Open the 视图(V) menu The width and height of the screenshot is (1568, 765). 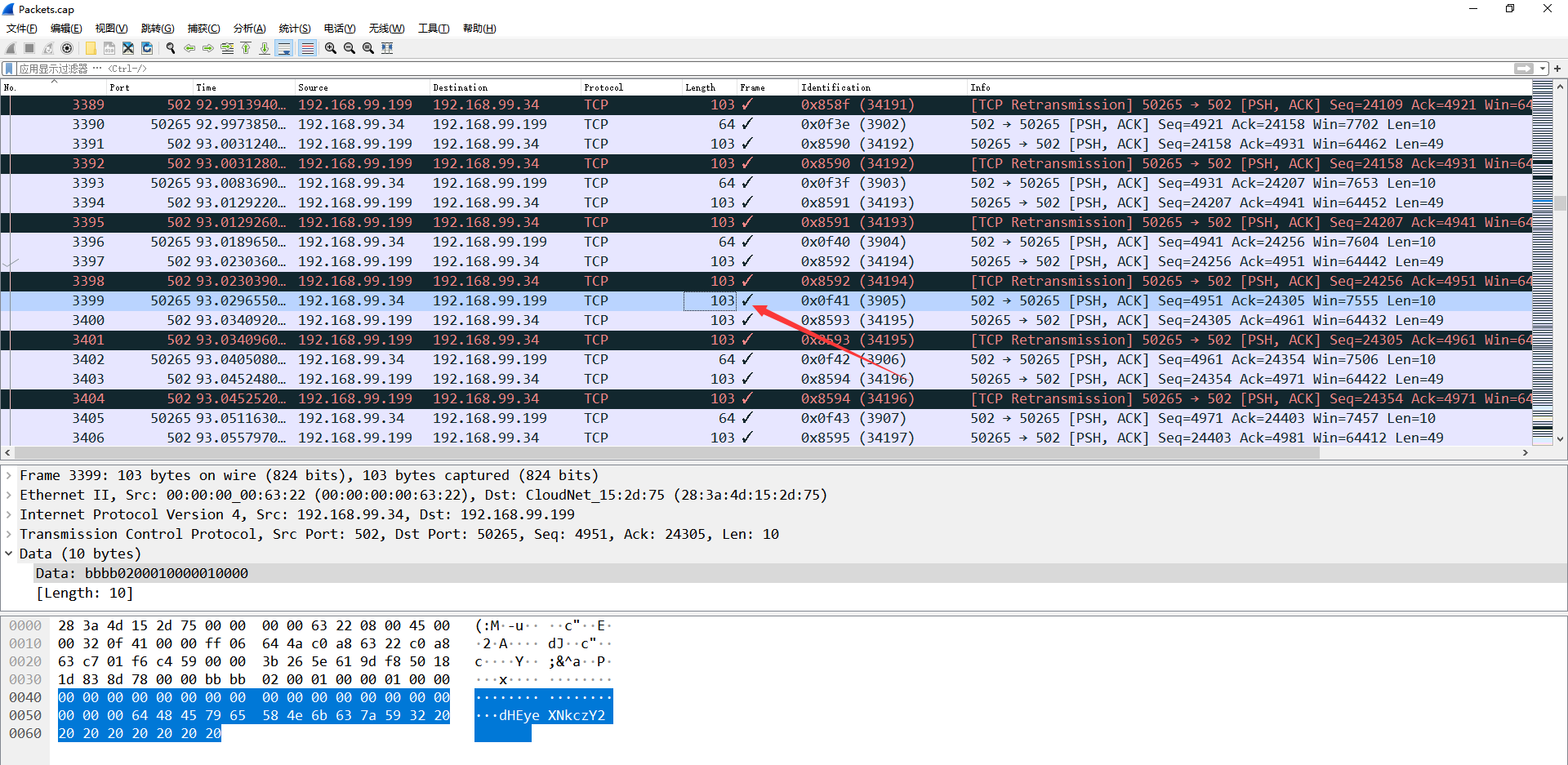pos(111,29)
